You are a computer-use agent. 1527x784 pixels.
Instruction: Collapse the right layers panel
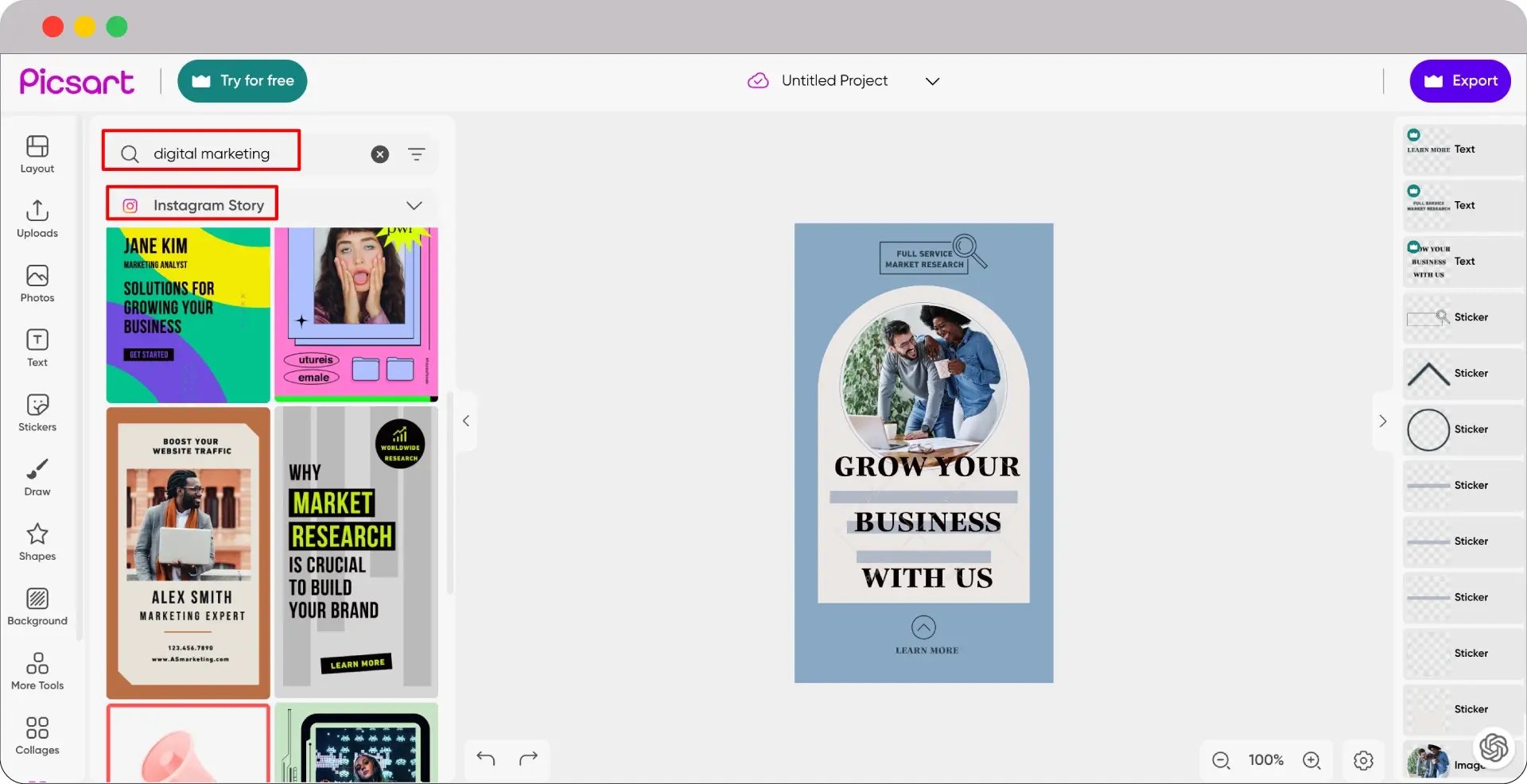(1382, 421)
